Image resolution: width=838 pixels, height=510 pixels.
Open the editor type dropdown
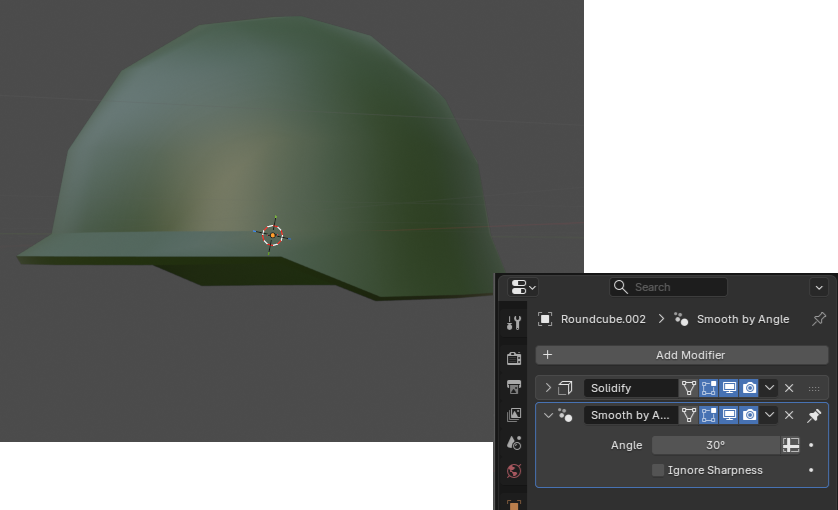[523, 287]
